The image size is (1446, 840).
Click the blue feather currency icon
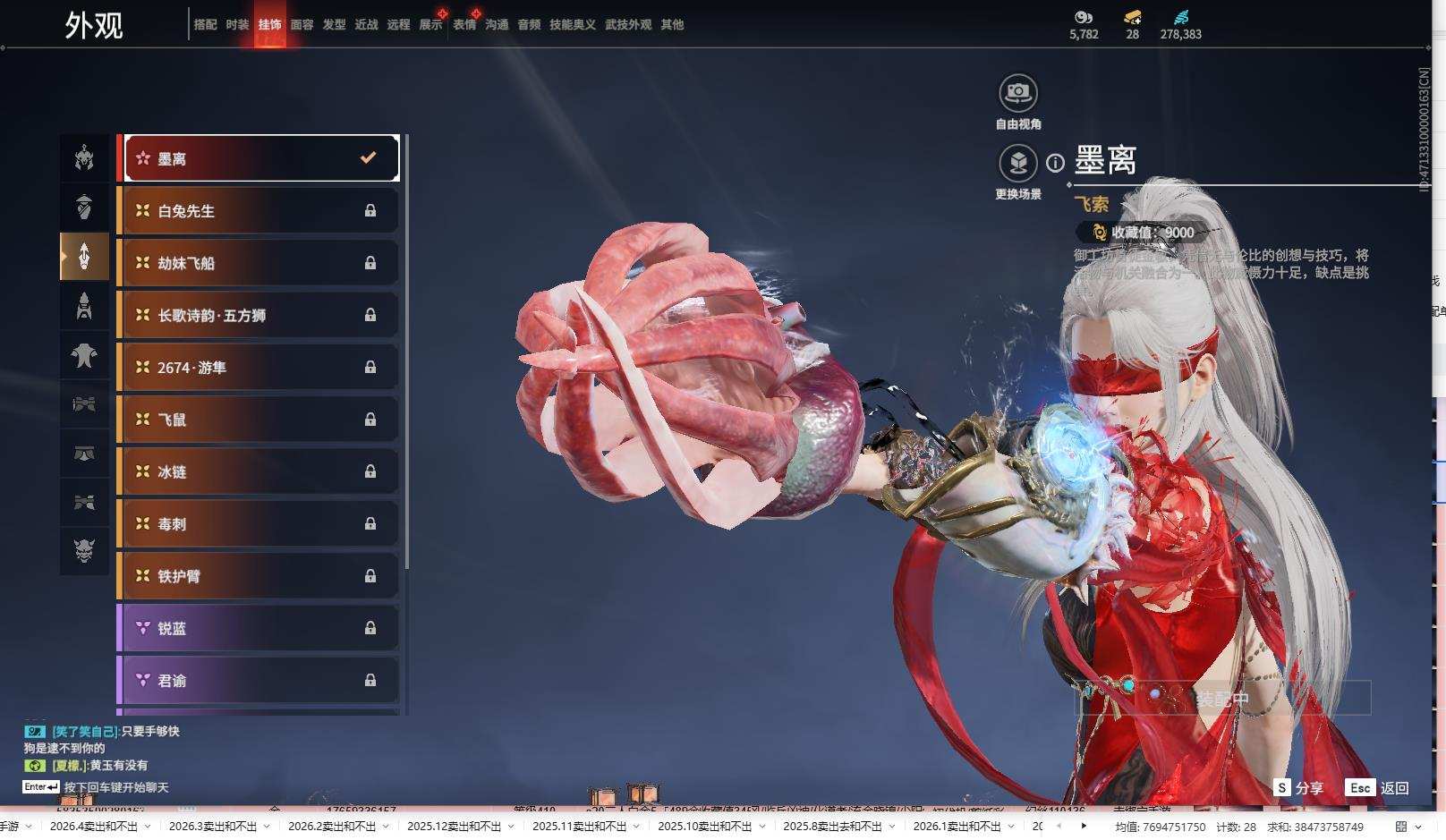click(x=1181, y=17)
